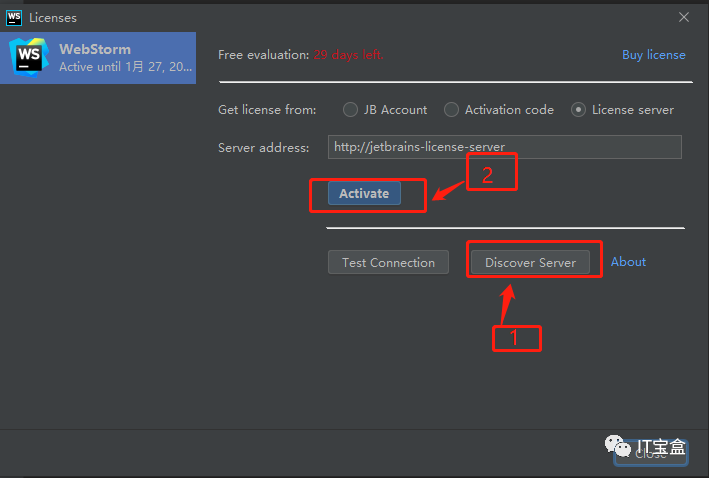
Task: Click the 'Active until 1月 27' status text
Action: click(x=126, y=67)
